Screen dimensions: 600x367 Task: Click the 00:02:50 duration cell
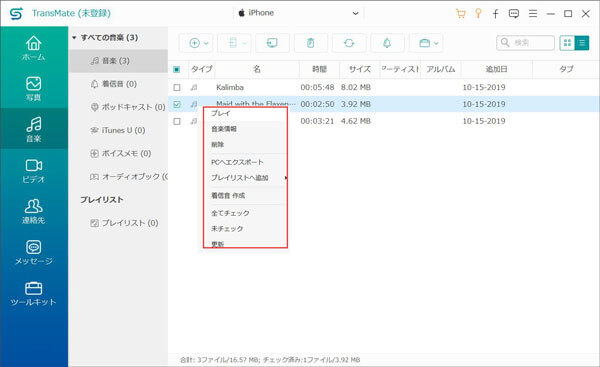(x=317, y=104)
